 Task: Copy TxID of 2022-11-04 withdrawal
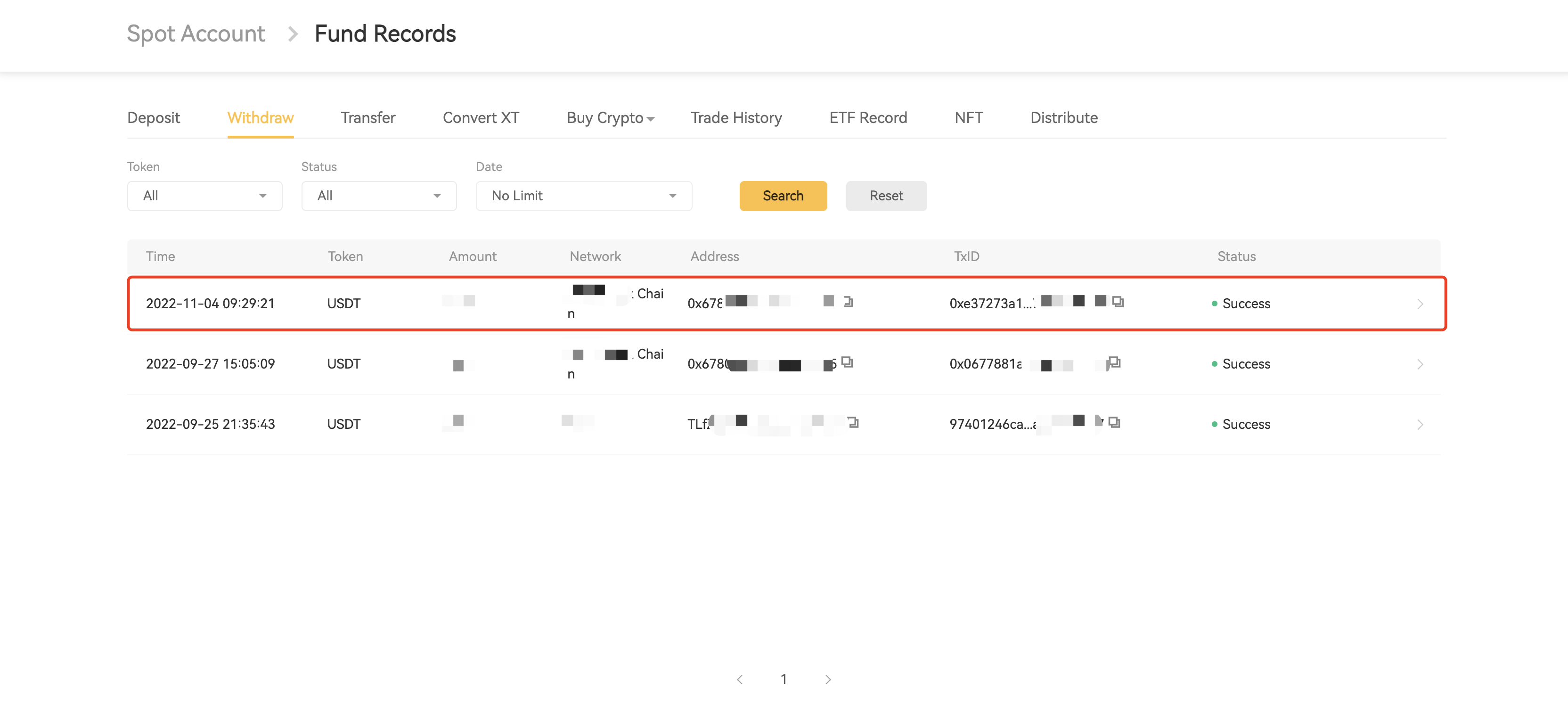1118,302
